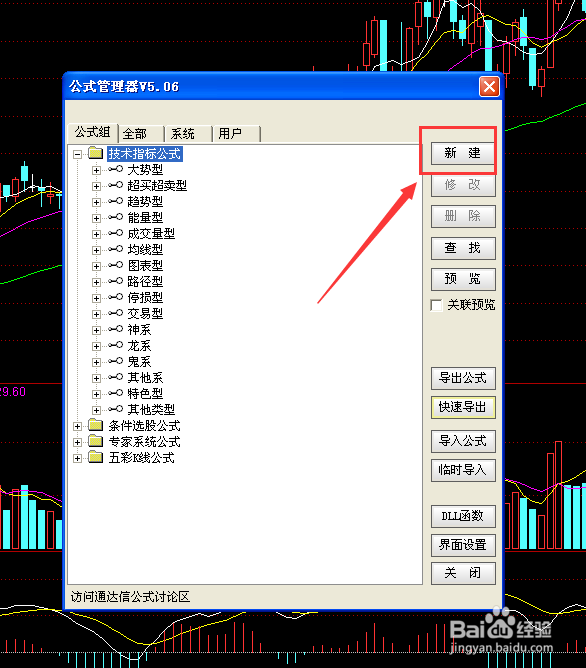Expand the 五彩K线公式 folder
This screenshot has width=586, height=668.
(77, 458)
